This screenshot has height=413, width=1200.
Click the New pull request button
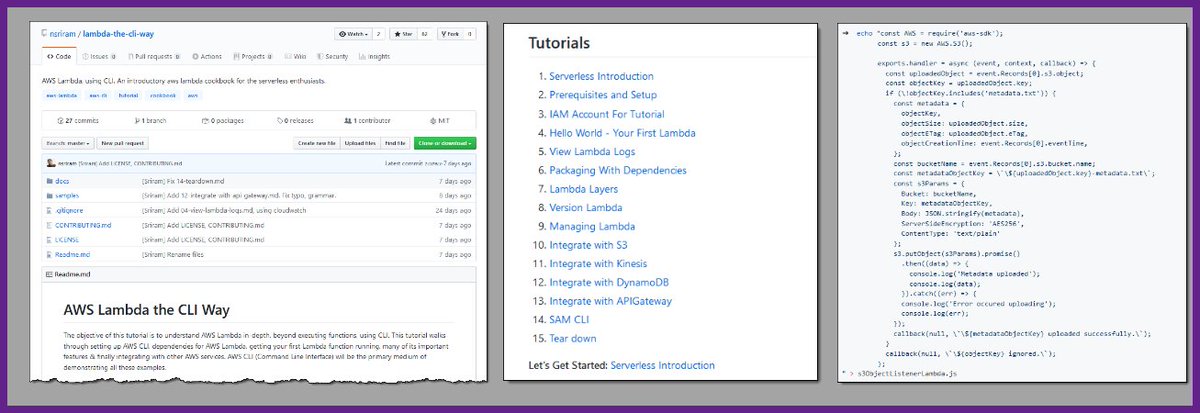pos(123,143)
